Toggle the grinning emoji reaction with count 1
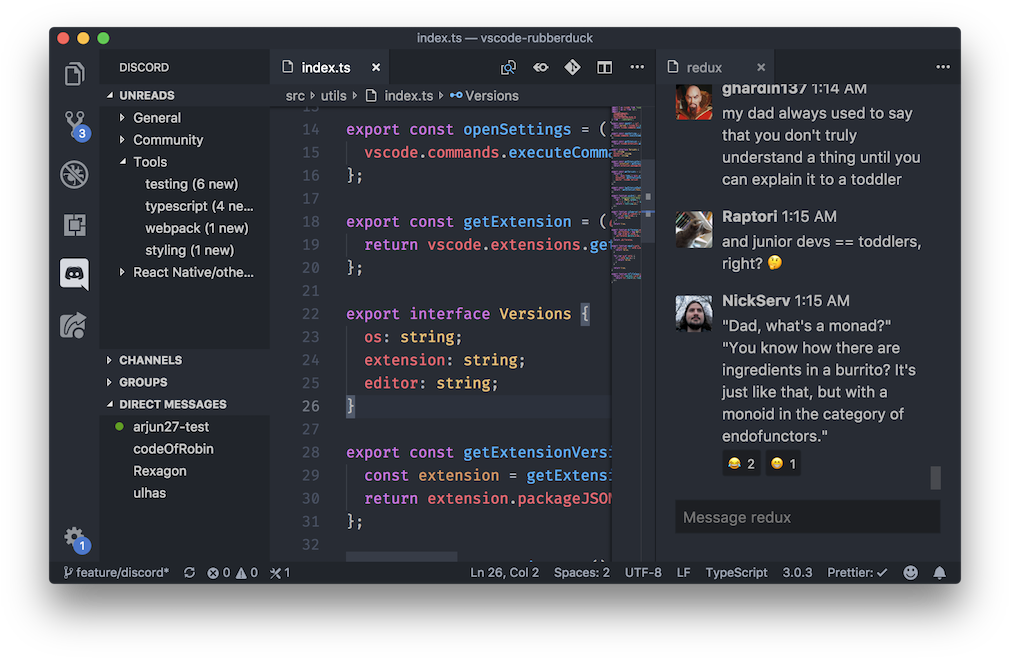This screenshot has width=1009, height=658. pyautogui.click(x=782, y=464)
